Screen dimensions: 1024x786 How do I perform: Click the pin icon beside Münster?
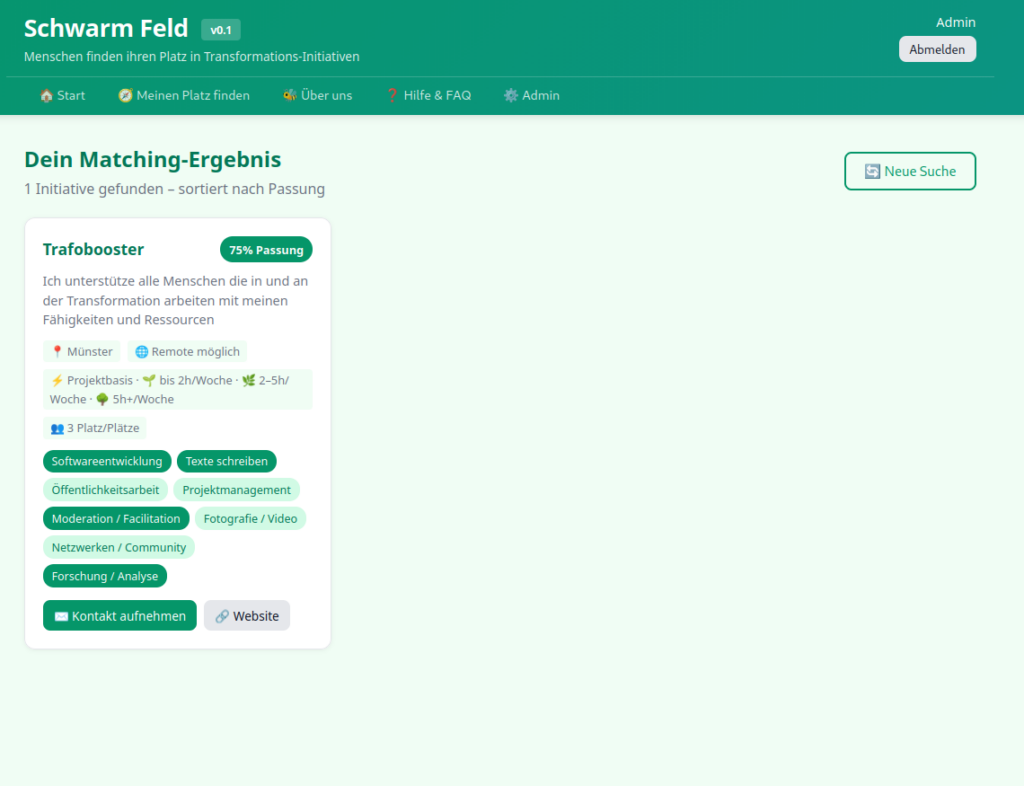57,352
